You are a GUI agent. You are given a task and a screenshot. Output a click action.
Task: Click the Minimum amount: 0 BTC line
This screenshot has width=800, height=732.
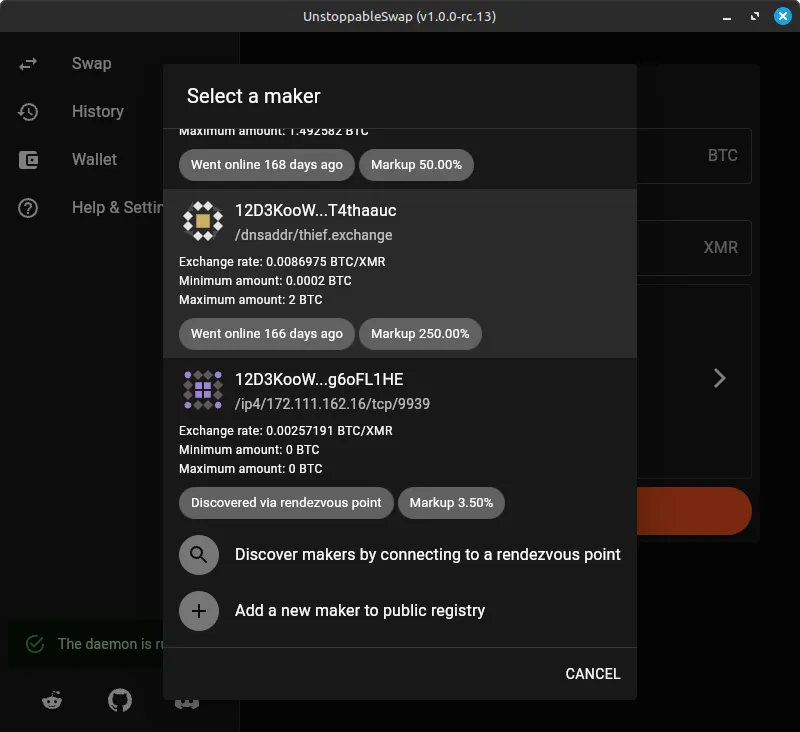tap(249, 450)
